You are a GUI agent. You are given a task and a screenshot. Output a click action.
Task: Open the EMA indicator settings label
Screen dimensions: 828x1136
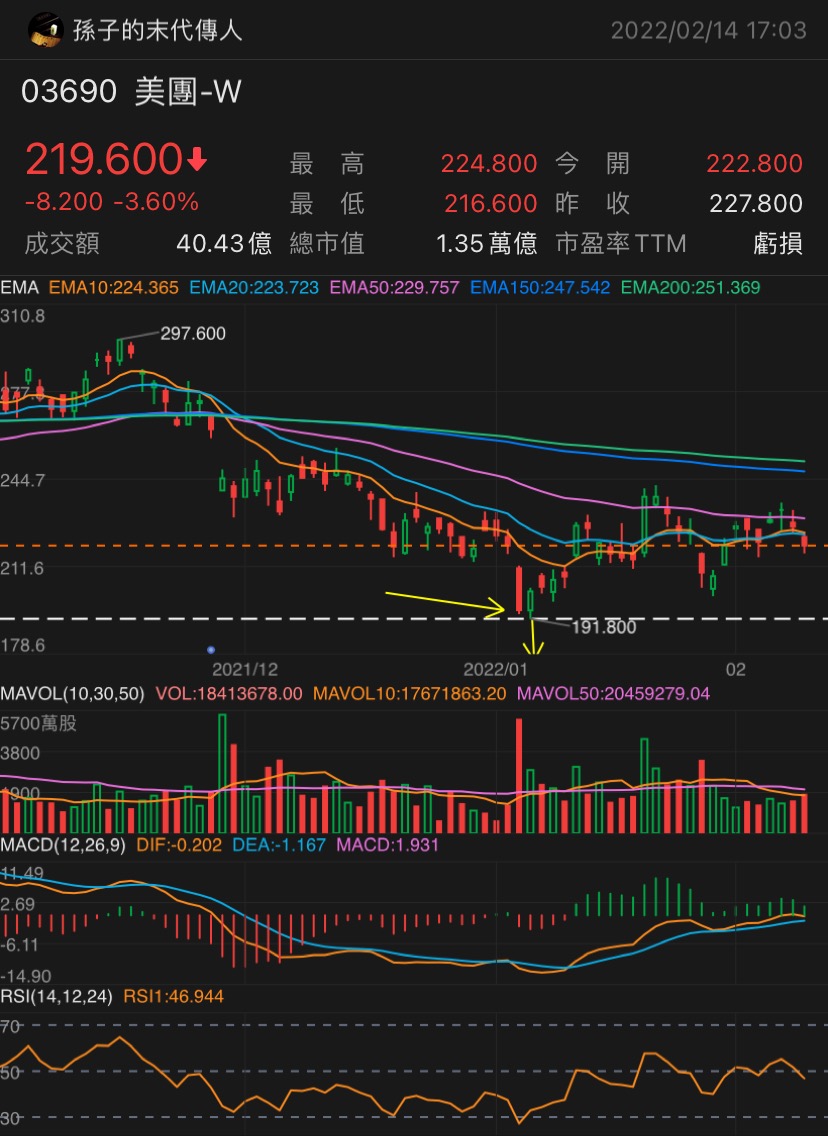[20, 288]
